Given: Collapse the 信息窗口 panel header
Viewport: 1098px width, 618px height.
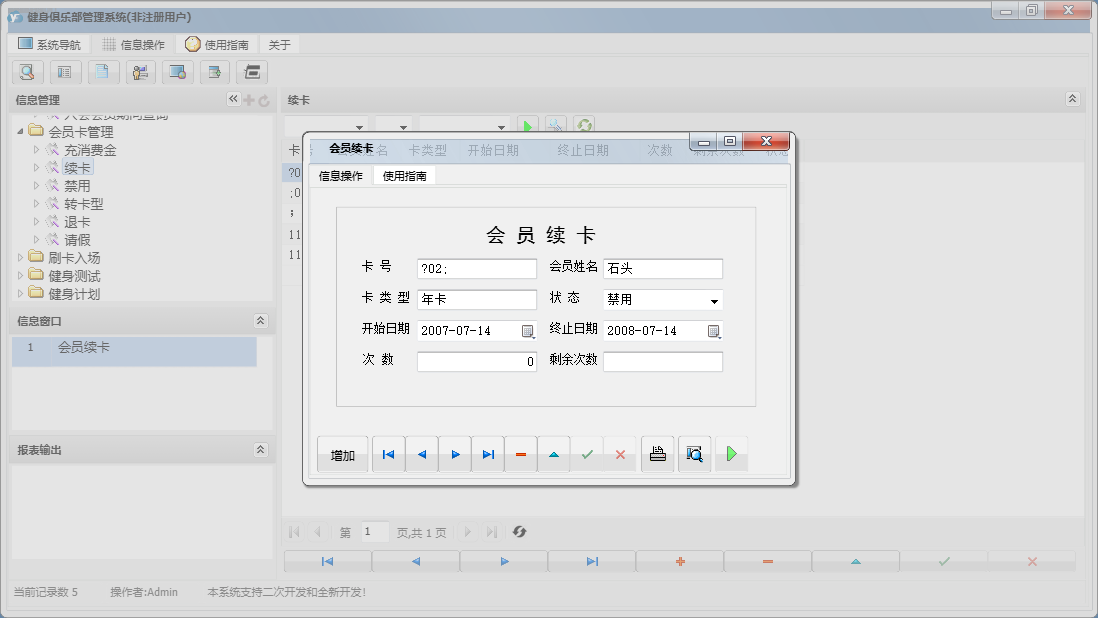Looking at the screenshot, I should point(261,321).
